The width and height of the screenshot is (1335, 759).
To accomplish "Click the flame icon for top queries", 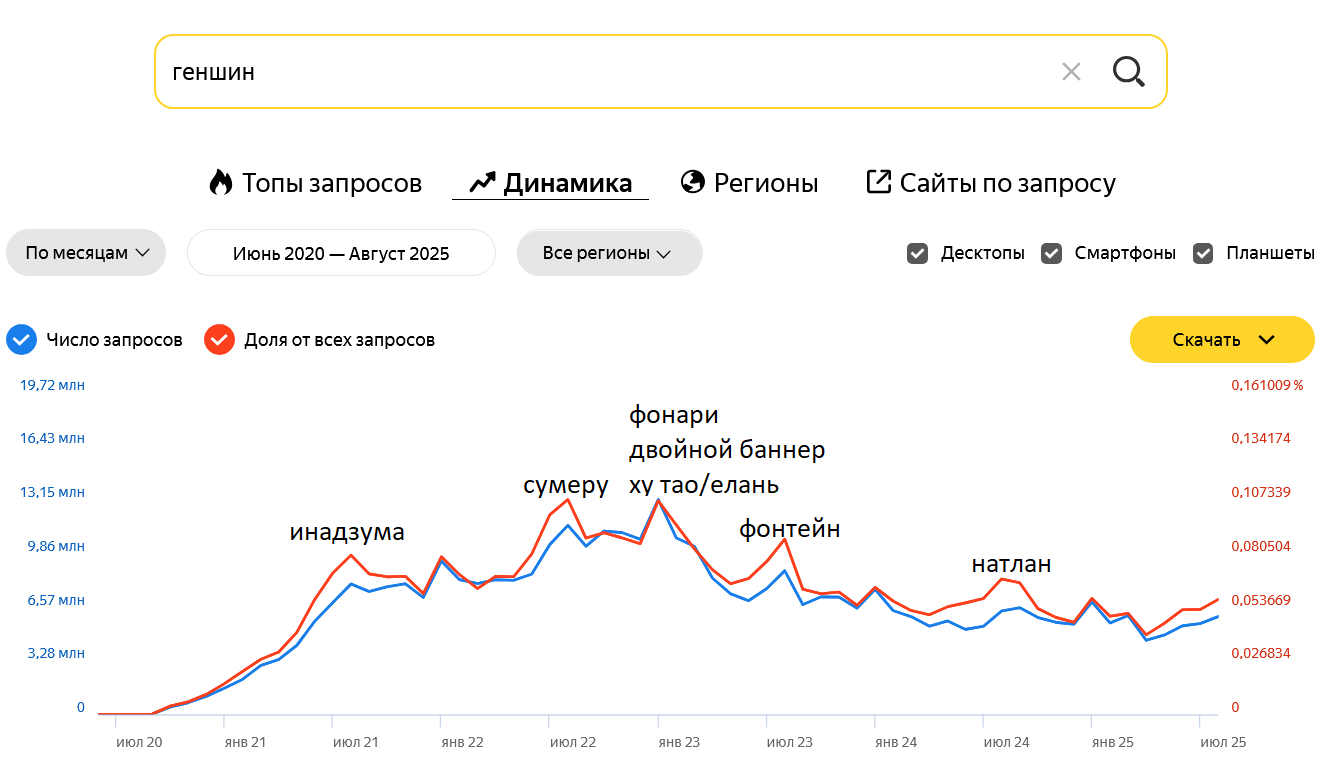I will (x=220, y=182).
